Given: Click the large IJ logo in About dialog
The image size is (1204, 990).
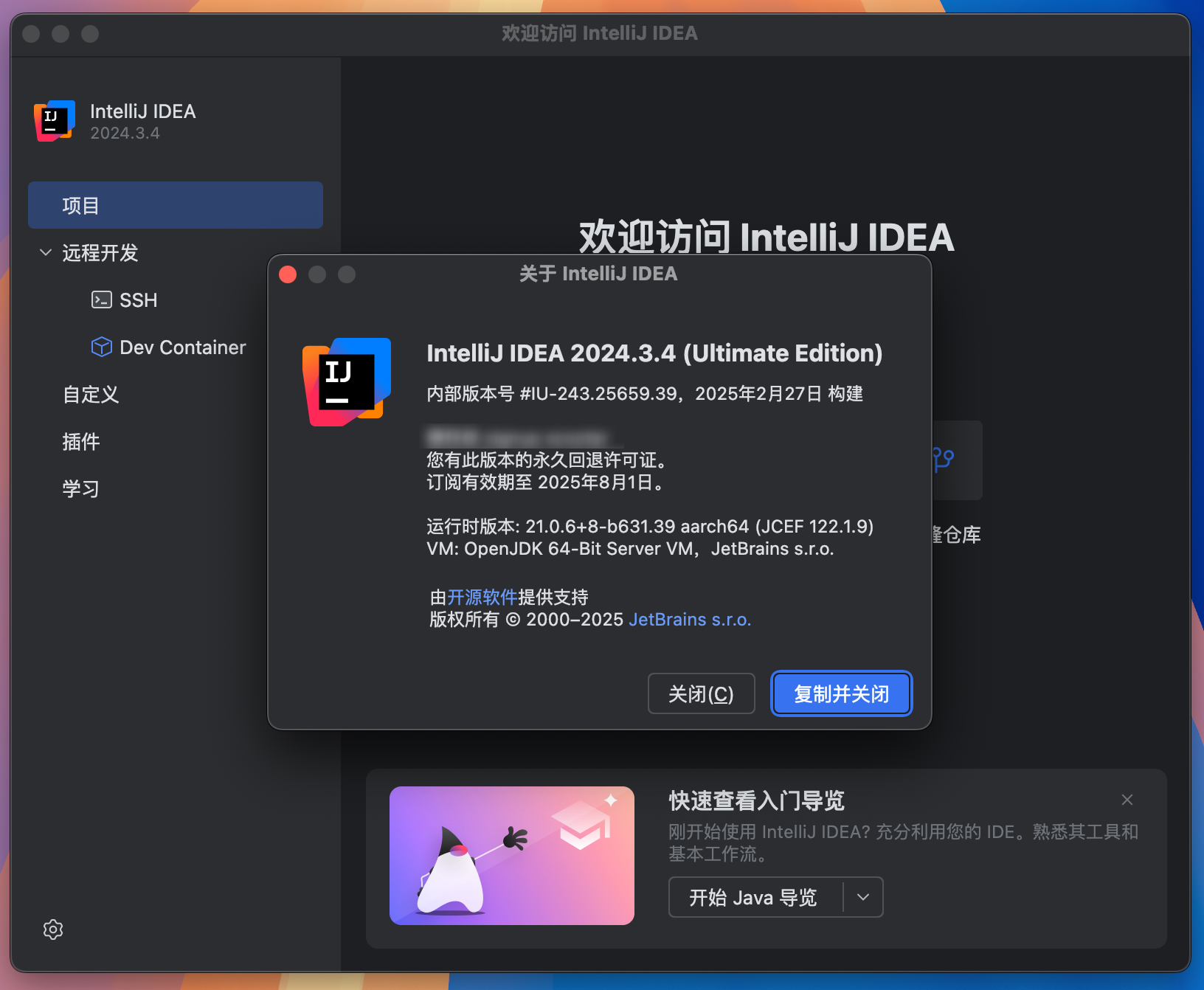Looking at the screenshot, I should 346,381.
